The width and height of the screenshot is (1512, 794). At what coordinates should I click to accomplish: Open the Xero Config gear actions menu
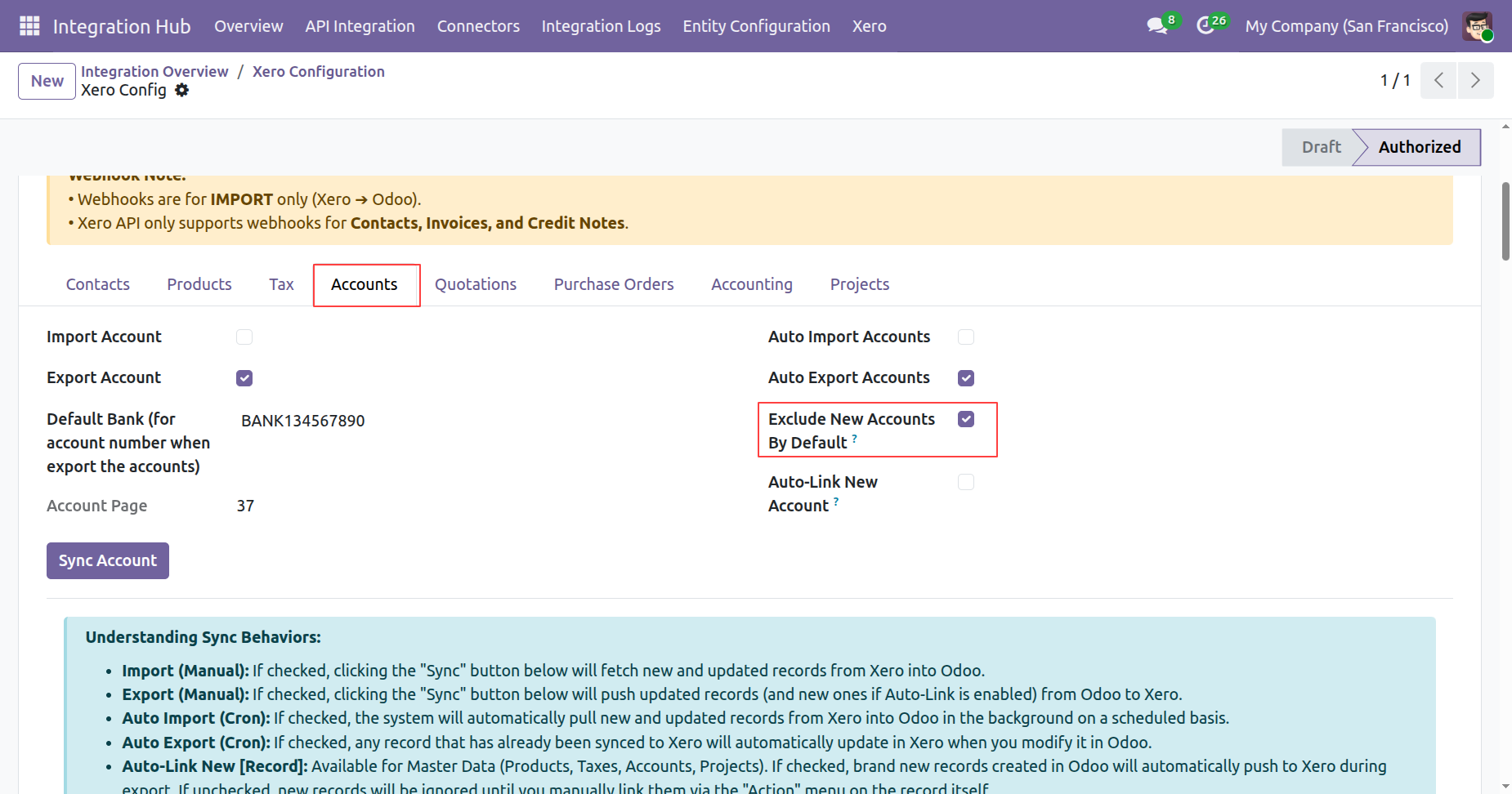click(x=181, y=90)
